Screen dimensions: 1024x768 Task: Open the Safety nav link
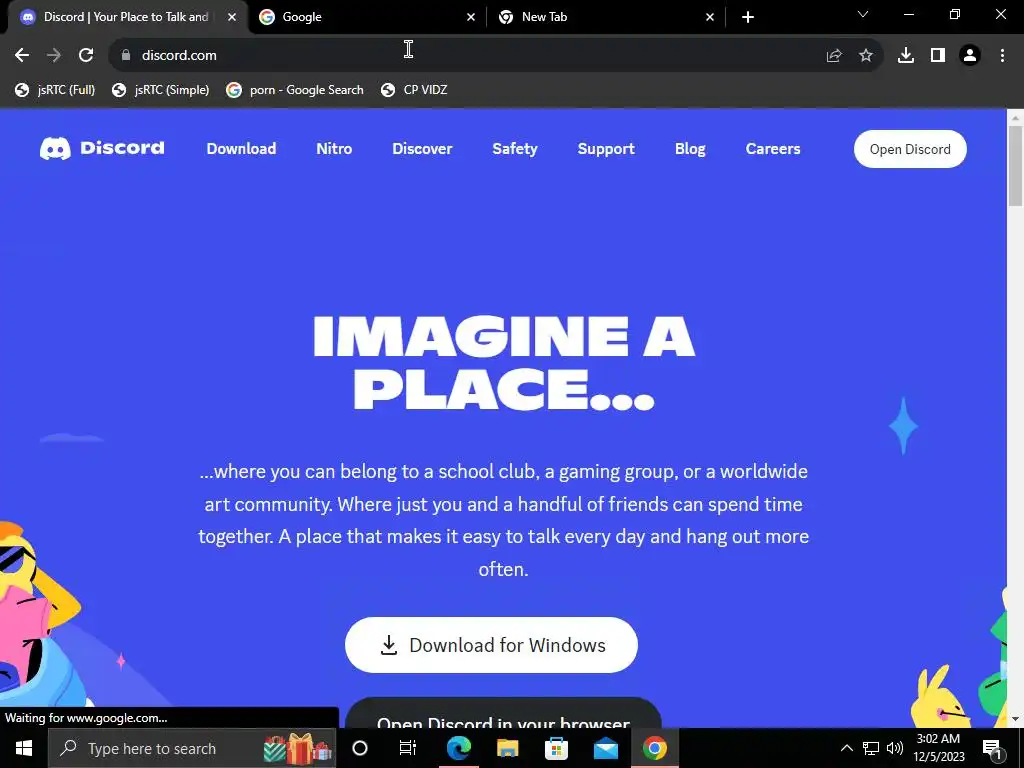515,149
